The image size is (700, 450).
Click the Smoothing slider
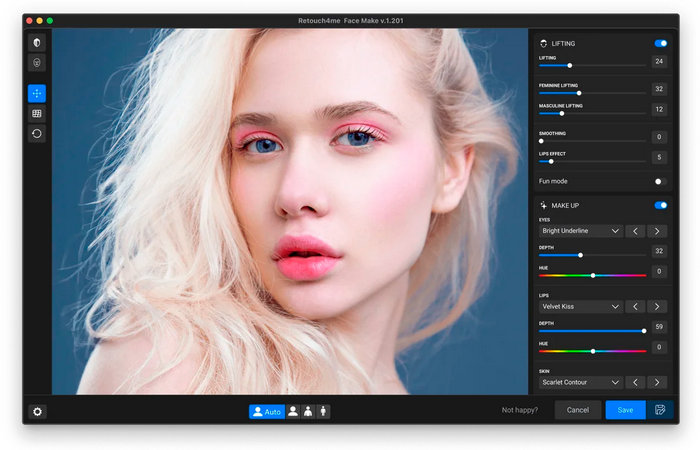[x=592, y=141]
